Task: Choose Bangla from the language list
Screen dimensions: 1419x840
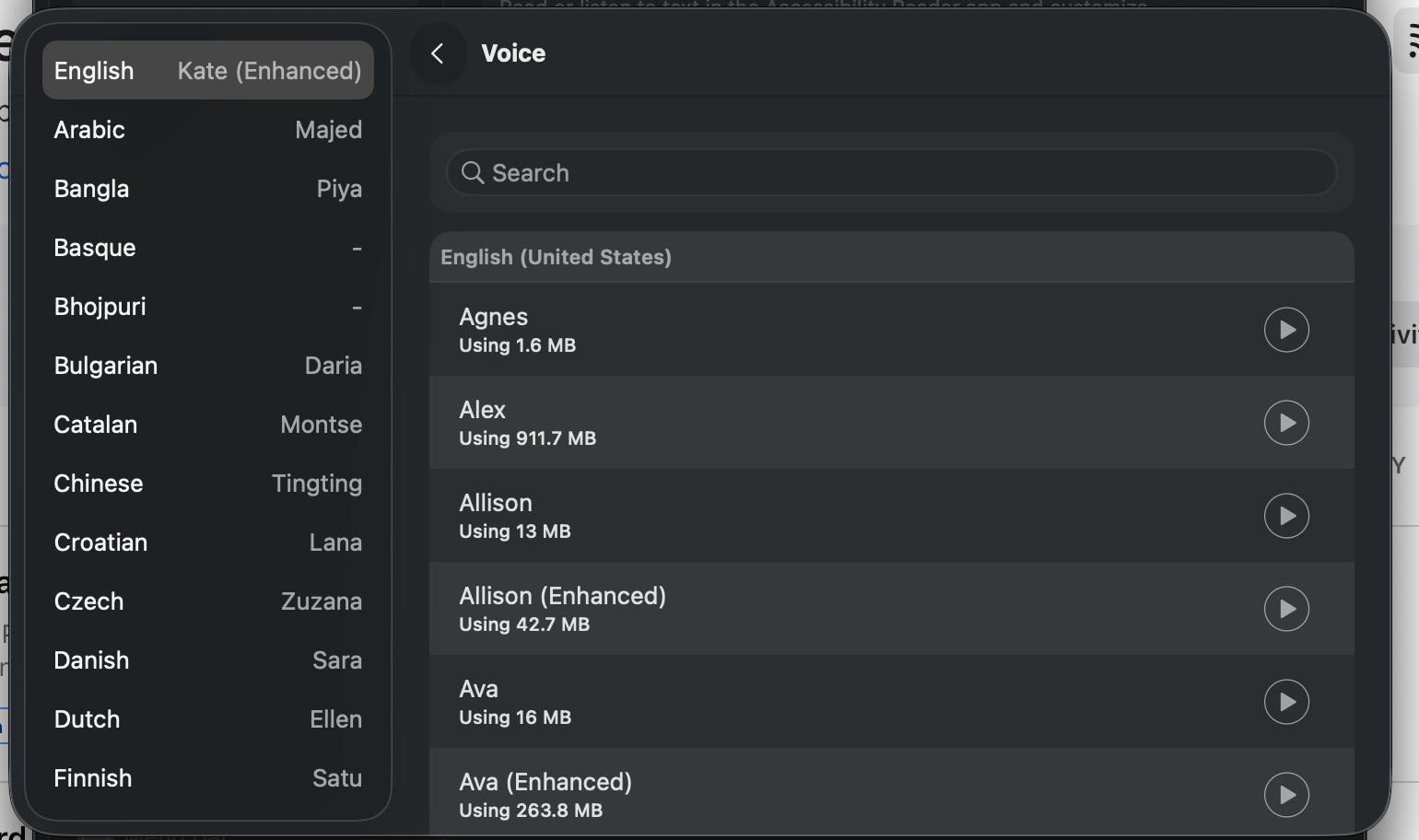Action: (x=207, y=189)
